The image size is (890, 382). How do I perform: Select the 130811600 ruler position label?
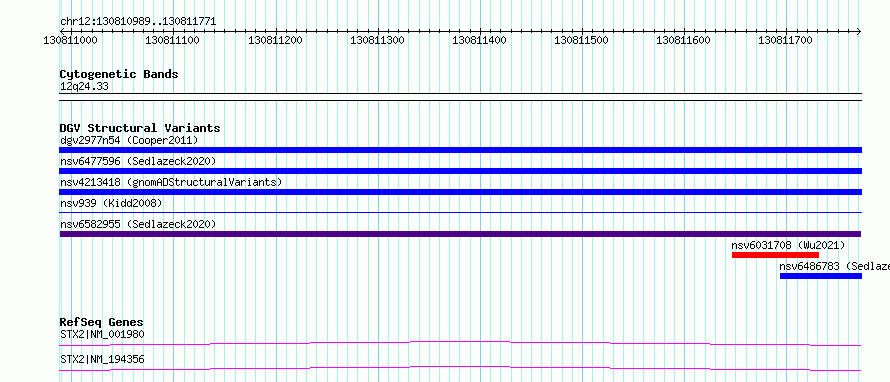pyautogui.click(x=683, y=40)
